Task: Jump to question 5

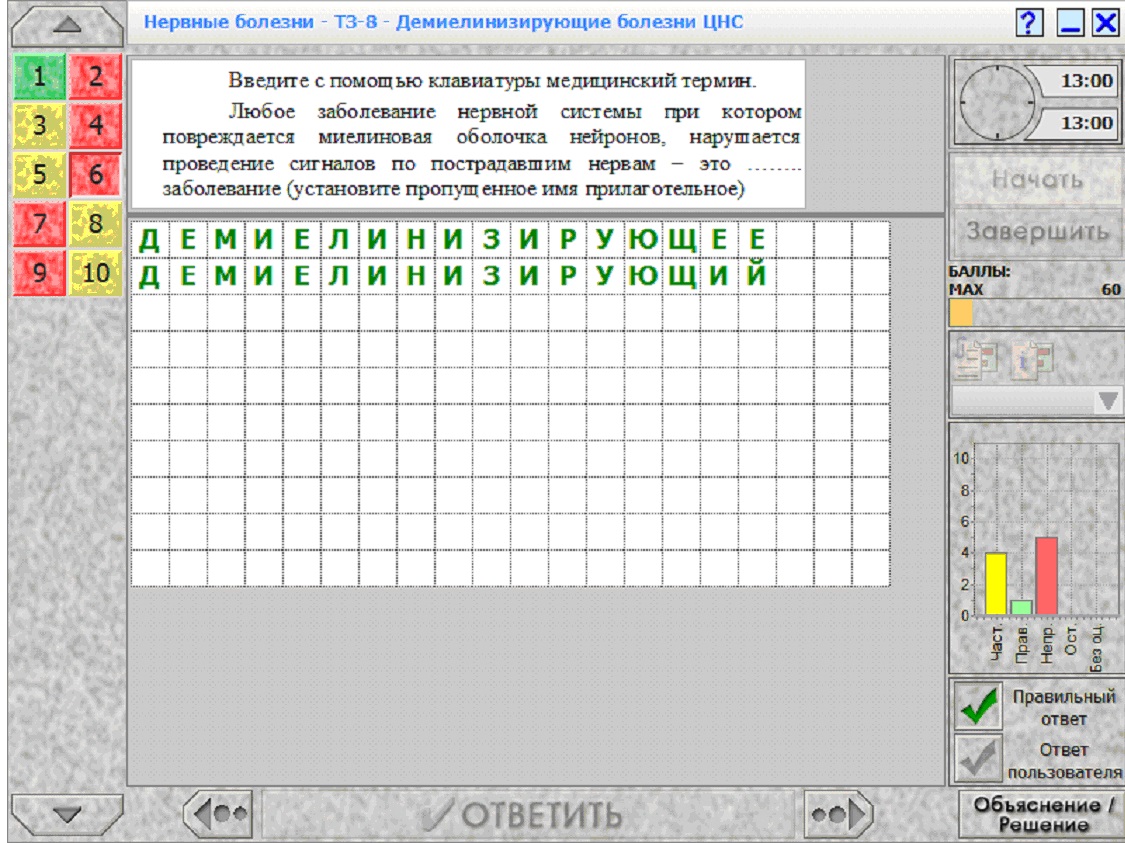Action: click(39, 174)
